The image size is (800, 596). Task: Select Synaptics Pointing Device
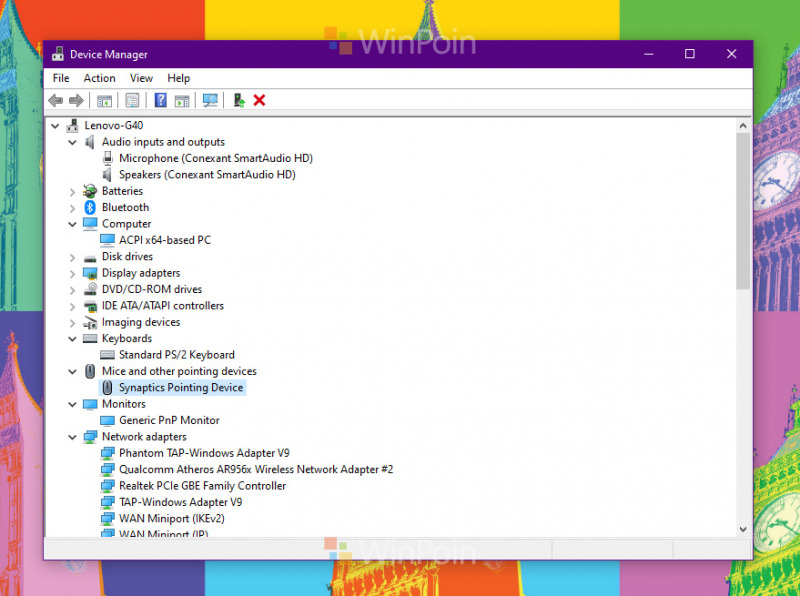[x=181, y=387]
